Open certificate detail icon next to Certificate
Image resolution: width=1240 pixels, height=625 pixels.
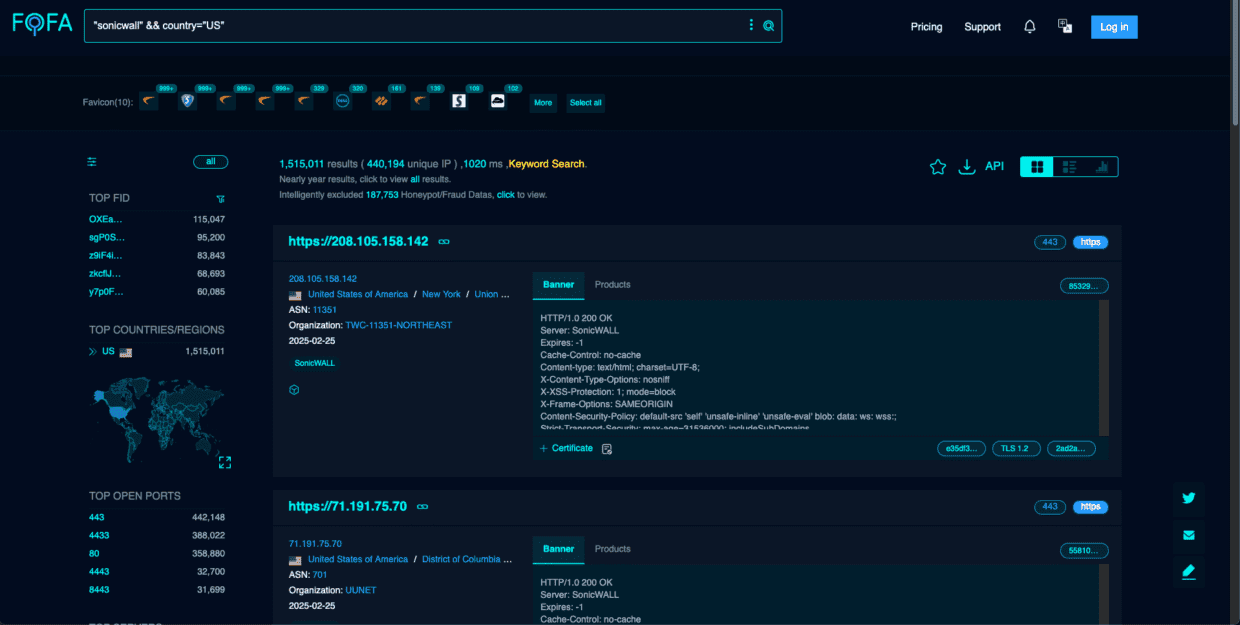click(607, 449)
